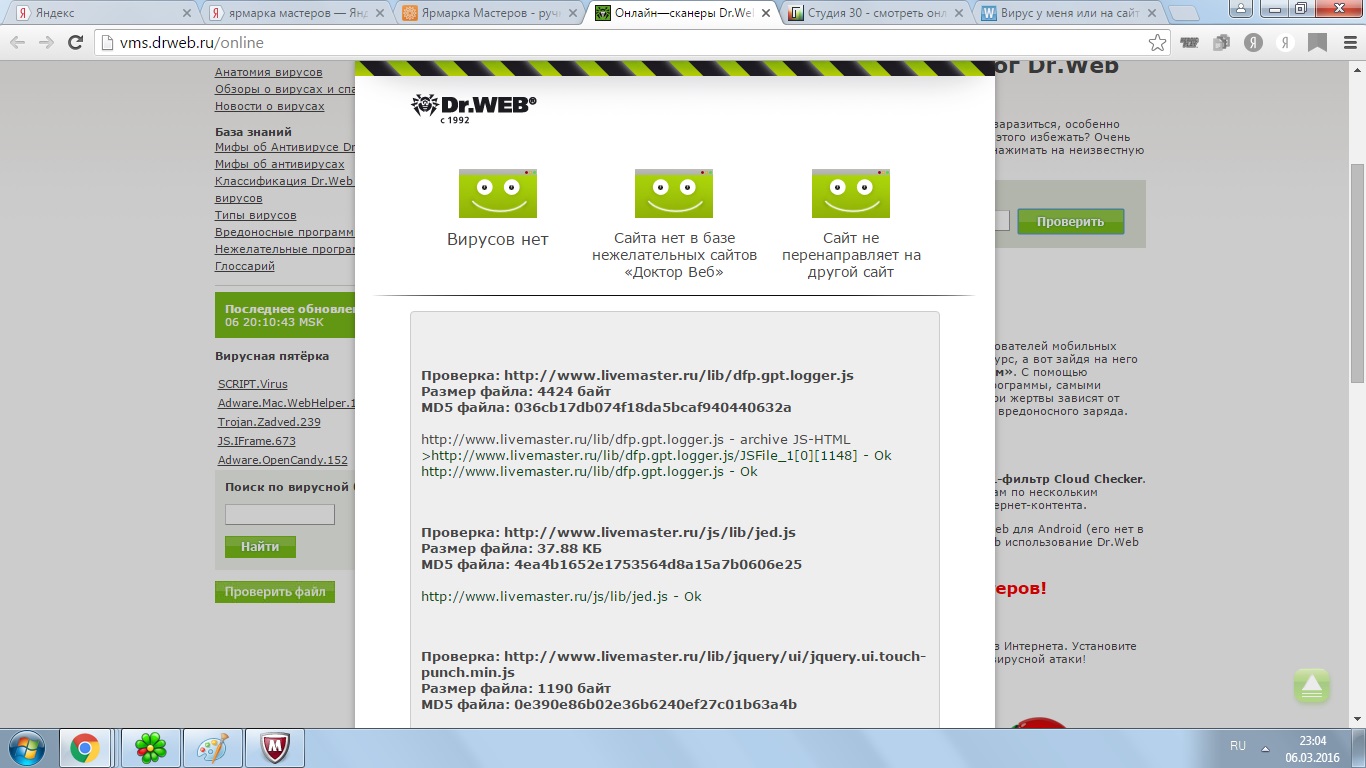Click the first extension icon after the star
1366x768 pixels.
pos(1189,43)
